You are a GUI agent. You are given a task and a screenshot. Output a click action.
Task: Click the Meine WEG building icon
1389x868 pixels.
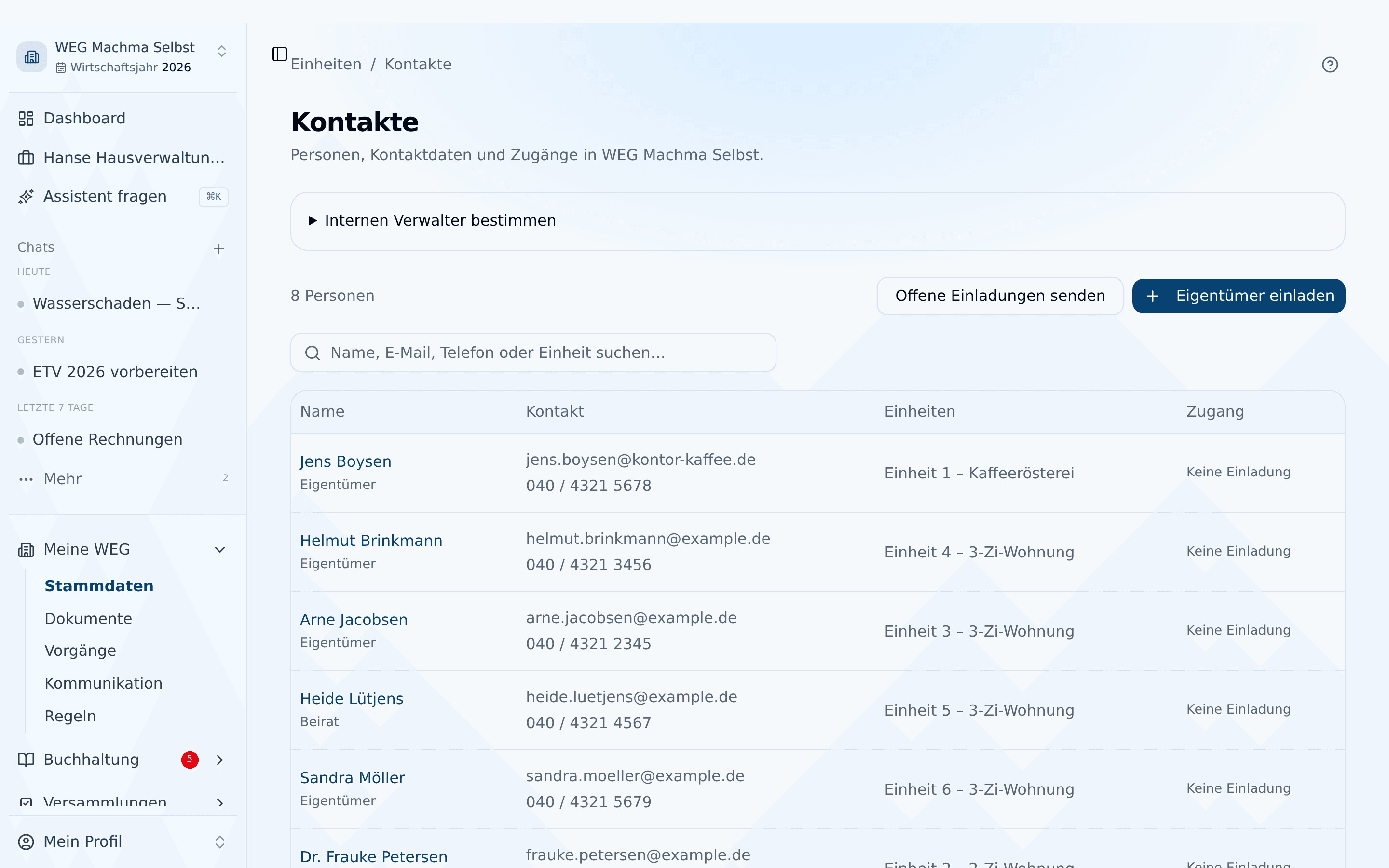click(x=26, y=549)
